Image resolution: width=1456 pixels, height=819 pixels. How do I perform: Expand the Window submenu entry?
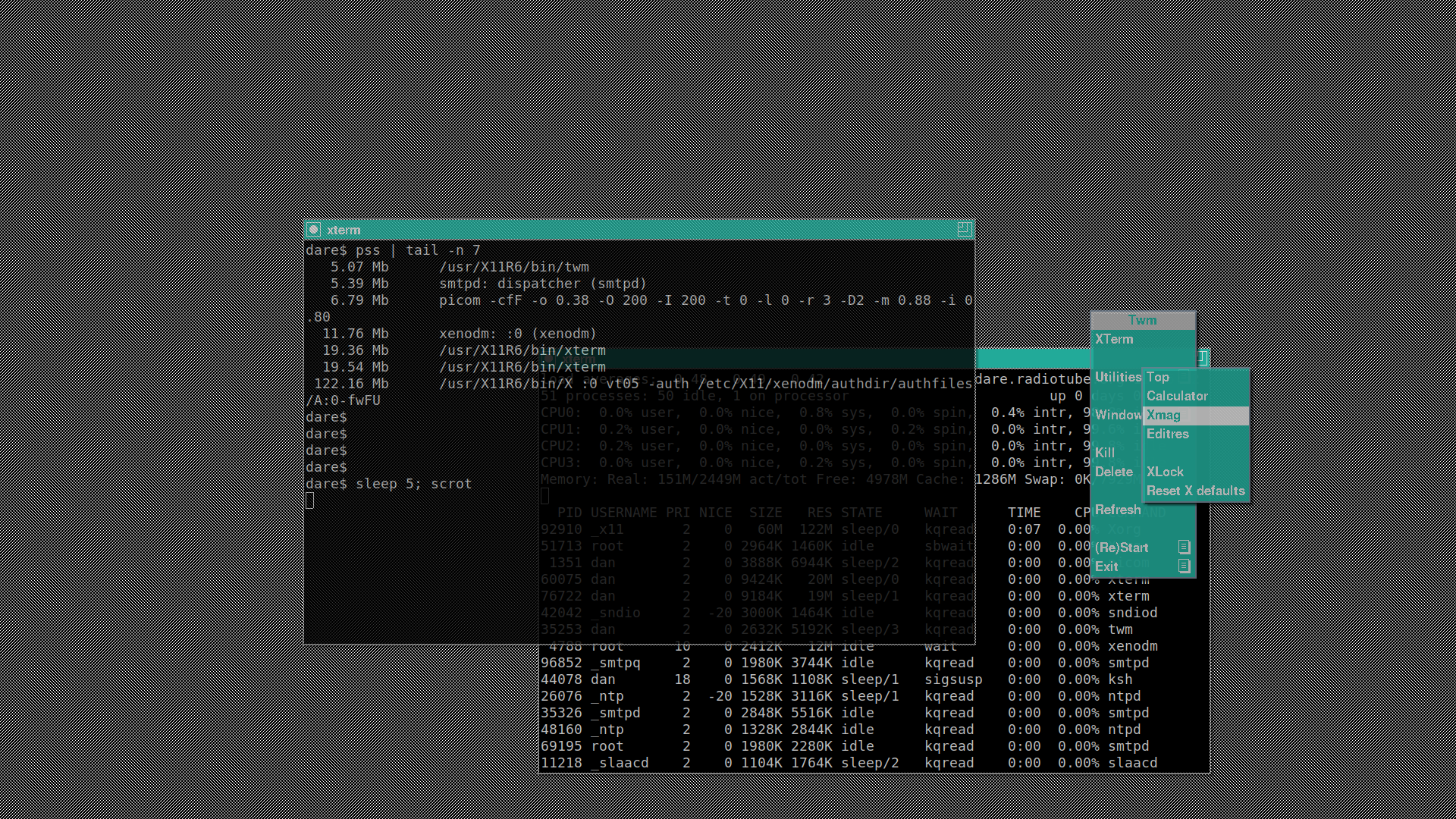(1117, 415)
